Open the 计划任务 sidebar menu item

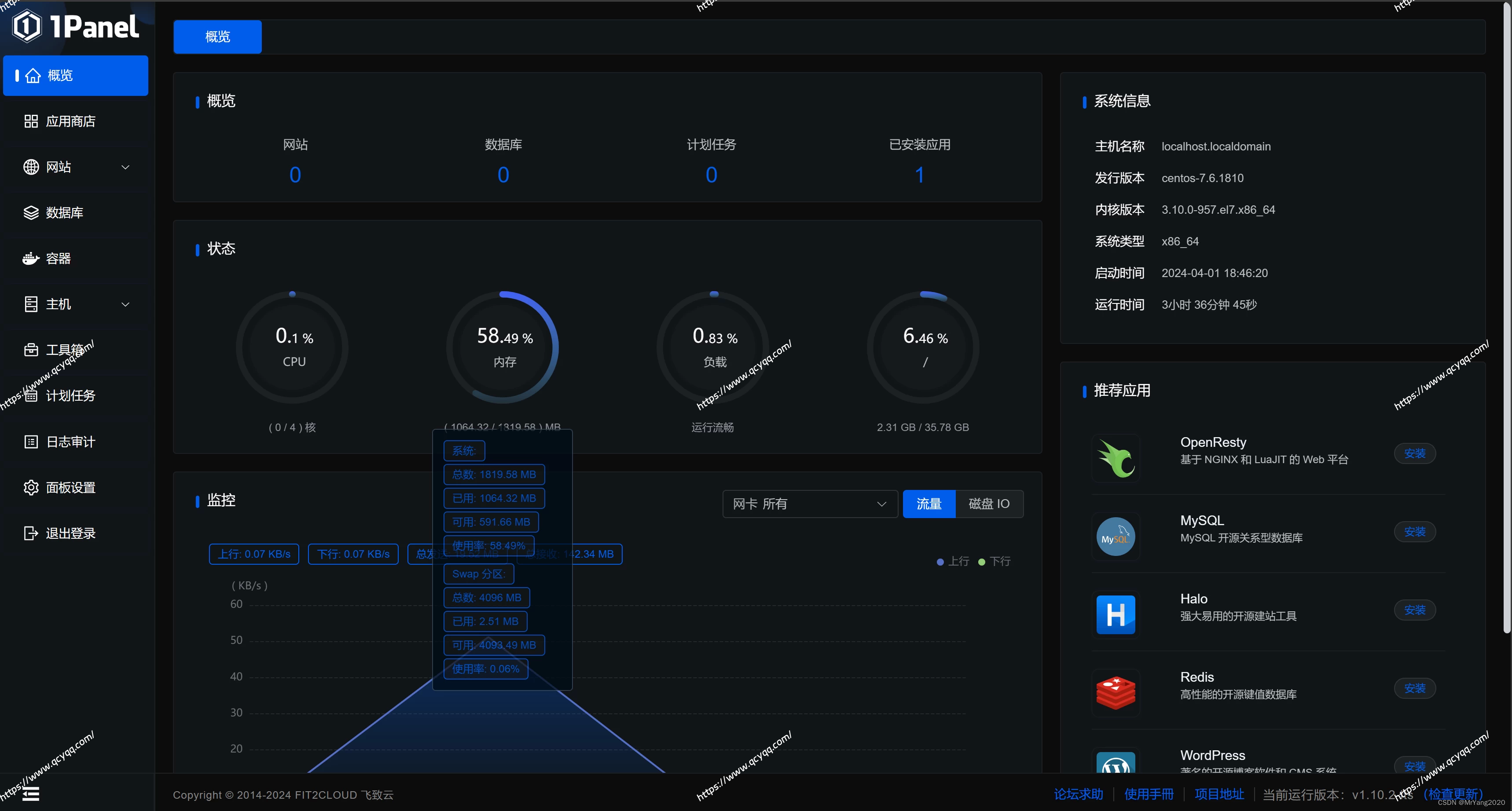click(x=70, y=395)
